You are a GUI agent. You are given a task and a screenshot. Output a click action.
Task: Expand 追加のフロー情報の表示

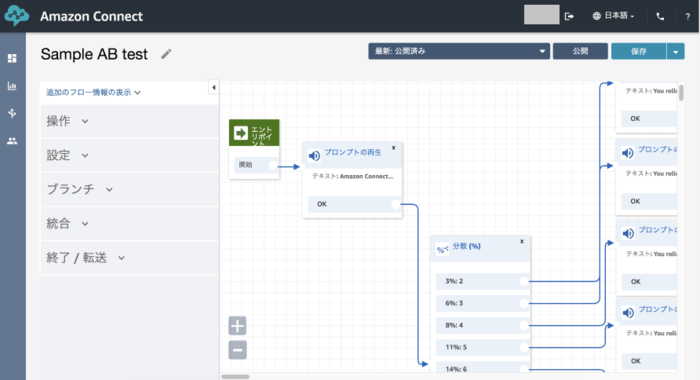click(x=93, y=92)
